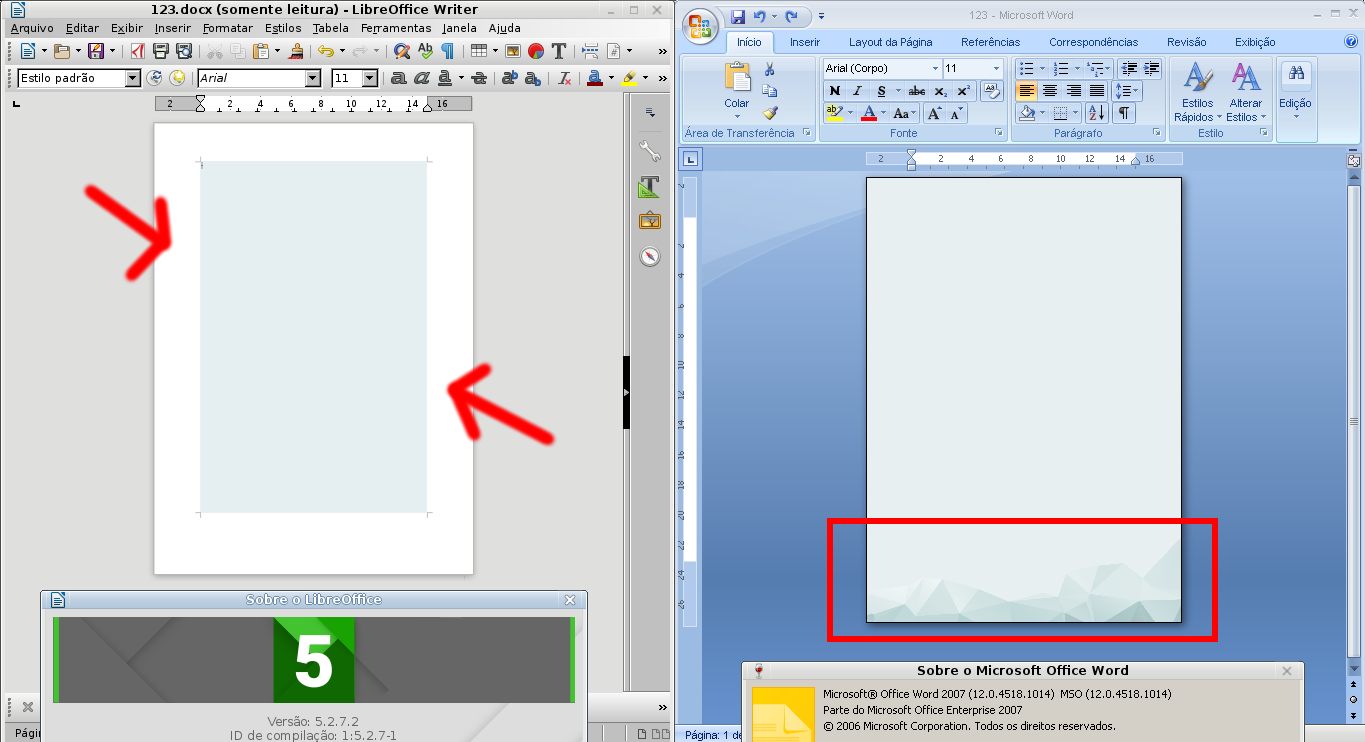The image size is (1365, 742).
Task: Open Print Preview in LibreOffice Writer
Action: [x=184, y=51]
